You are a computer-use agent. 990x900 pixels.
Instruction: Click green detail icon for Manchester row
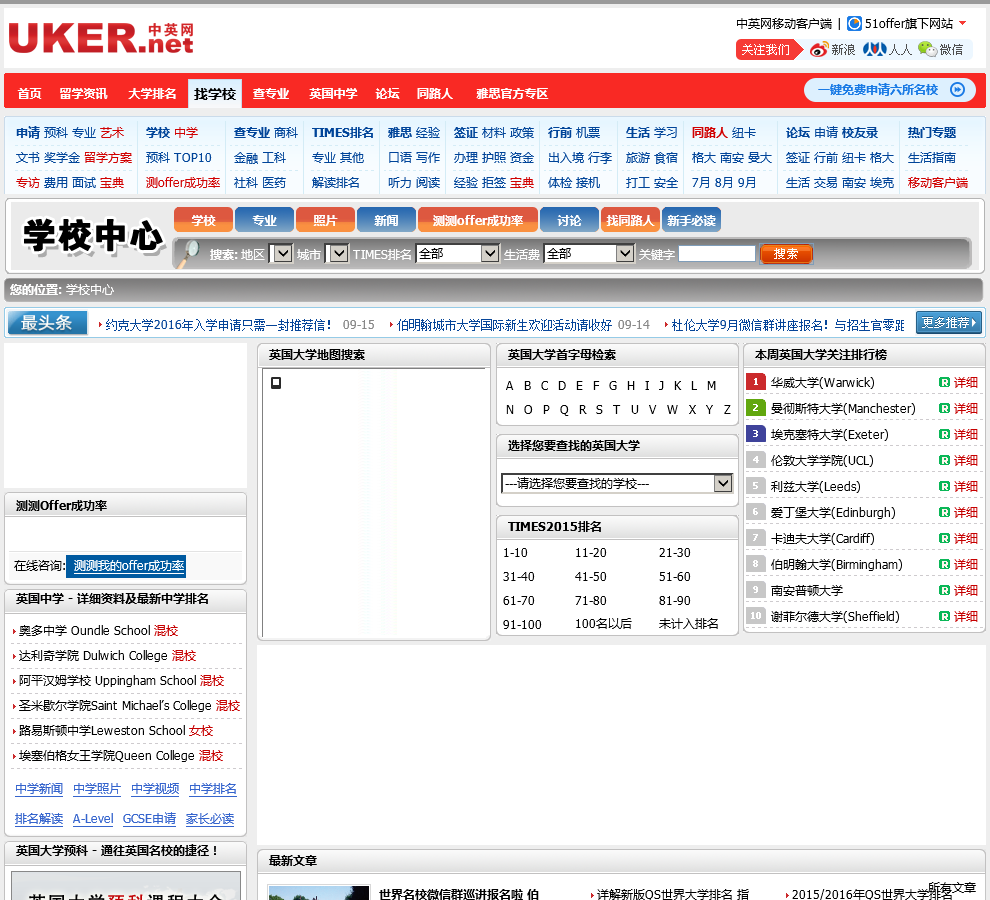pos(945,408)
